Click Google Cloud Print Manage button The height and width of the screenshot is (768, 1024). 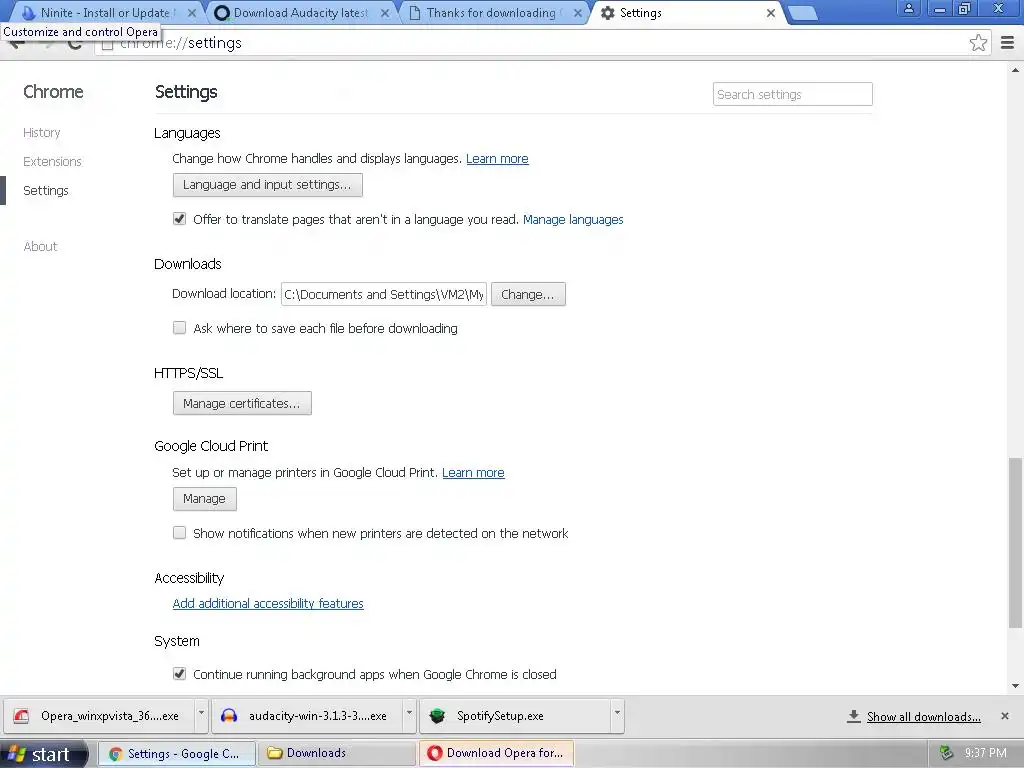pyautogui.click(x=205, y=499)
